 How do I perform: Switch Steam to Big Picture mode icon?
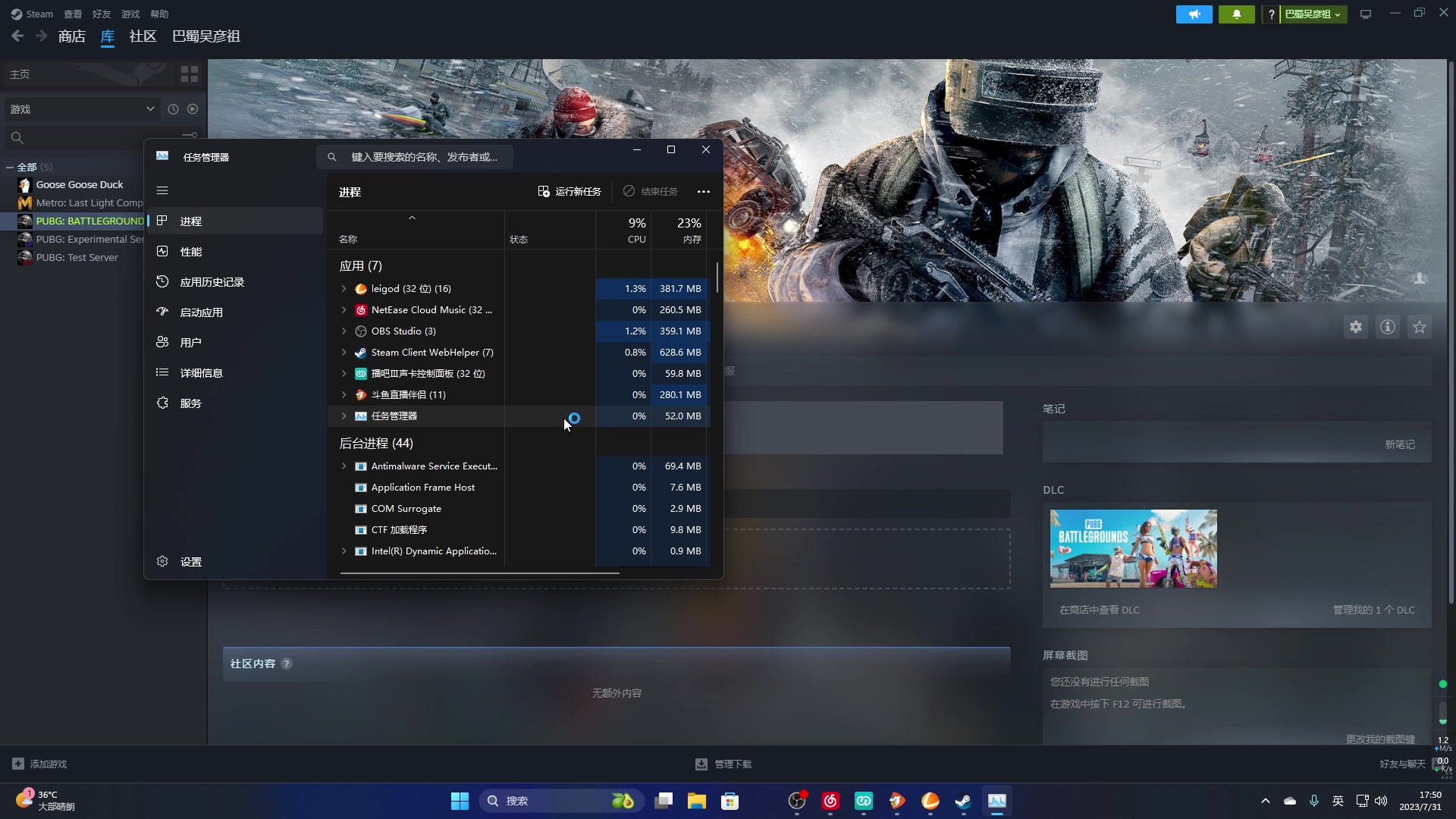coord(1366,14)
